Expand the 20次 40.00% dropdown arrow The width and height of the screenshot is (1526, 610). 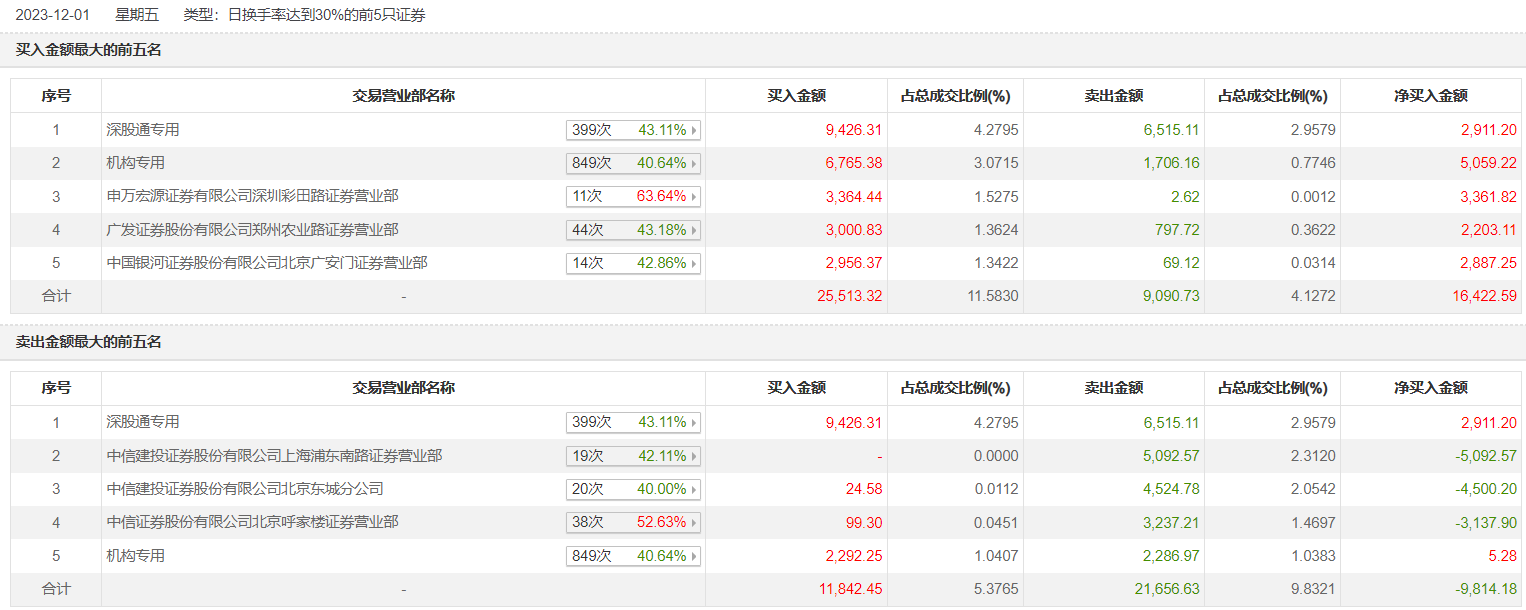[x=694, y=490]
